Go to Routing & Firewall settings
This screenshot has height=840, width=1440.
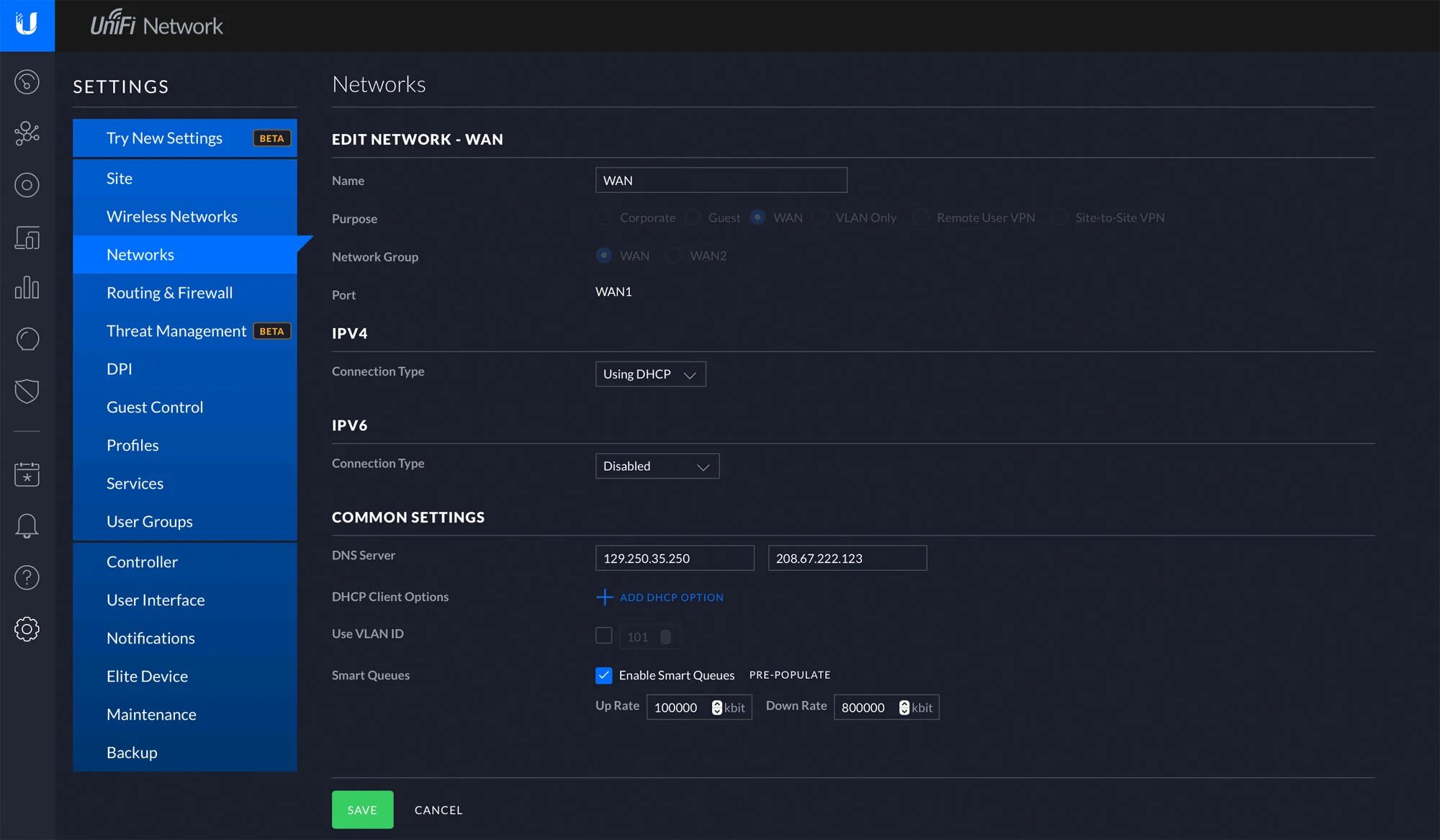(169, 293)
